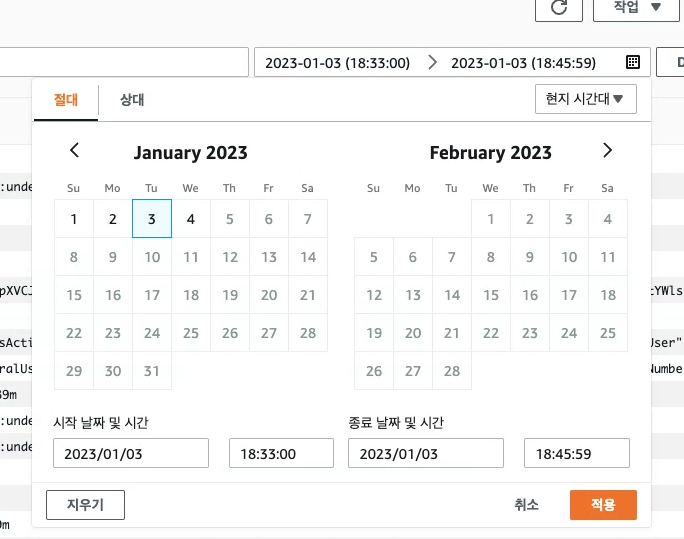Choose January 4 in the calendar

pyautogui.click(x=191, y=219)
